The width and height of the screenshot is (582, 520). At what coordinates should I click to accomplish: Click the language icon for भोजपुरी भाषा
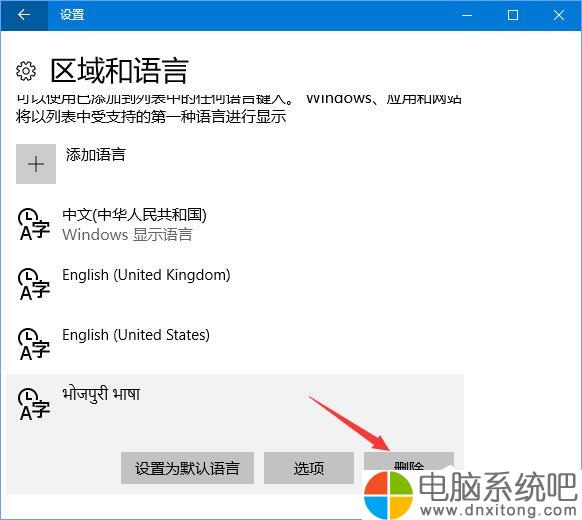point(34,405)
